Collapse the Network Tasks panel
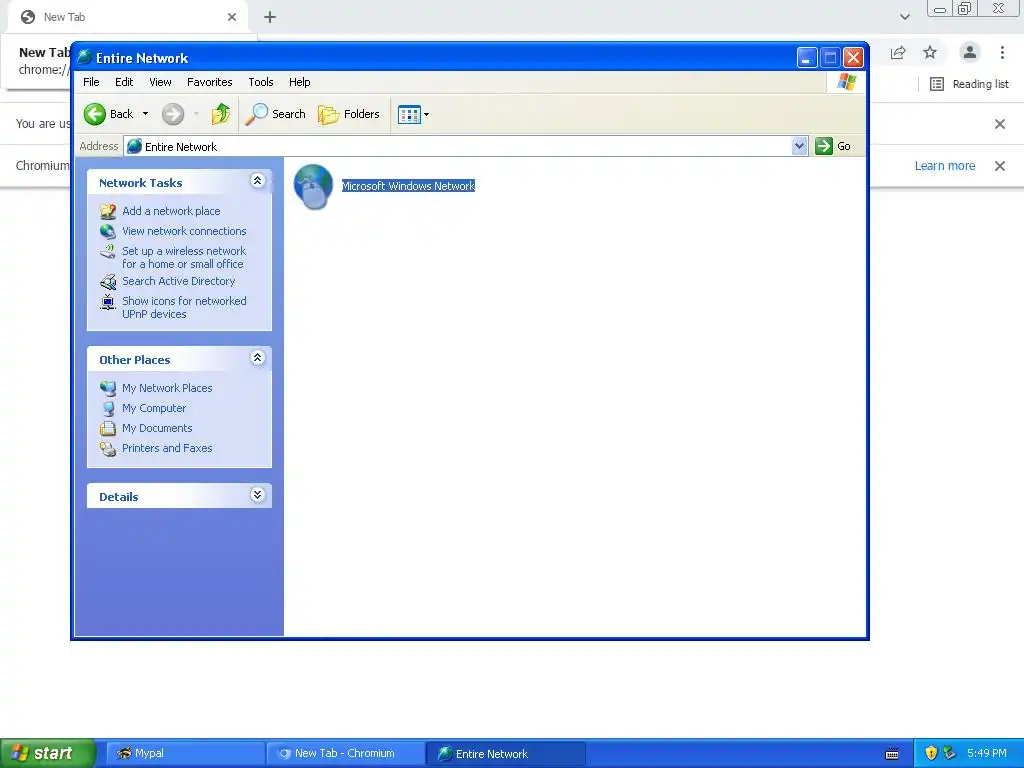Image resolution: width=1024 pixels, height=768 pixels. pyautogui.click(x=257, y=181)
